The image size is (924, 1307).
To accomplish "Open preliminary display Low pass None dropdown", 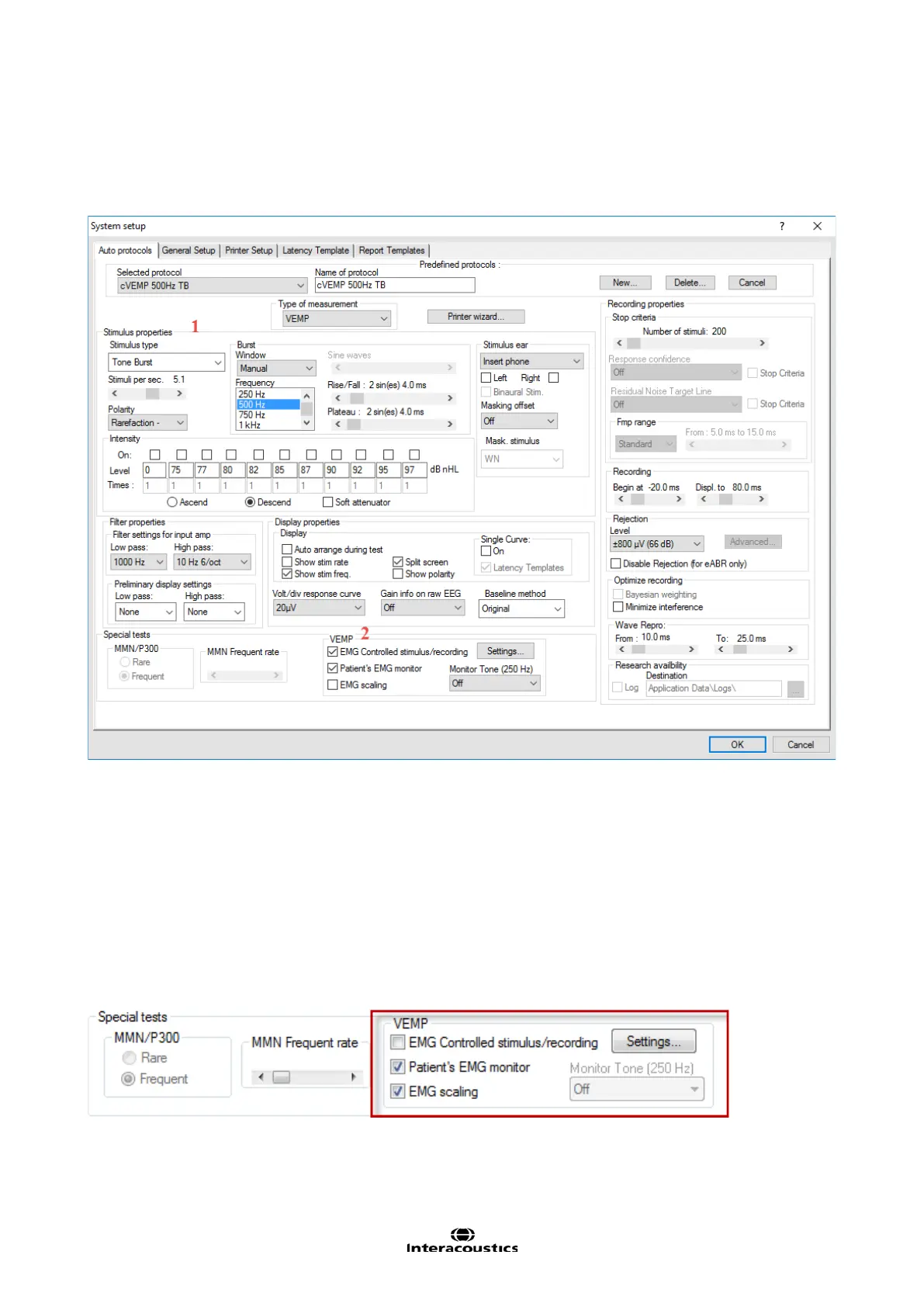I will click(x=146, y=612).
